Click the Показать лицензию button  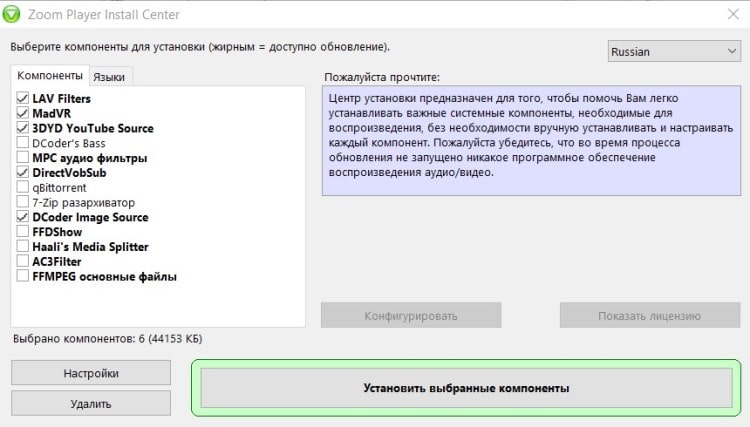[x=650, y=315]
